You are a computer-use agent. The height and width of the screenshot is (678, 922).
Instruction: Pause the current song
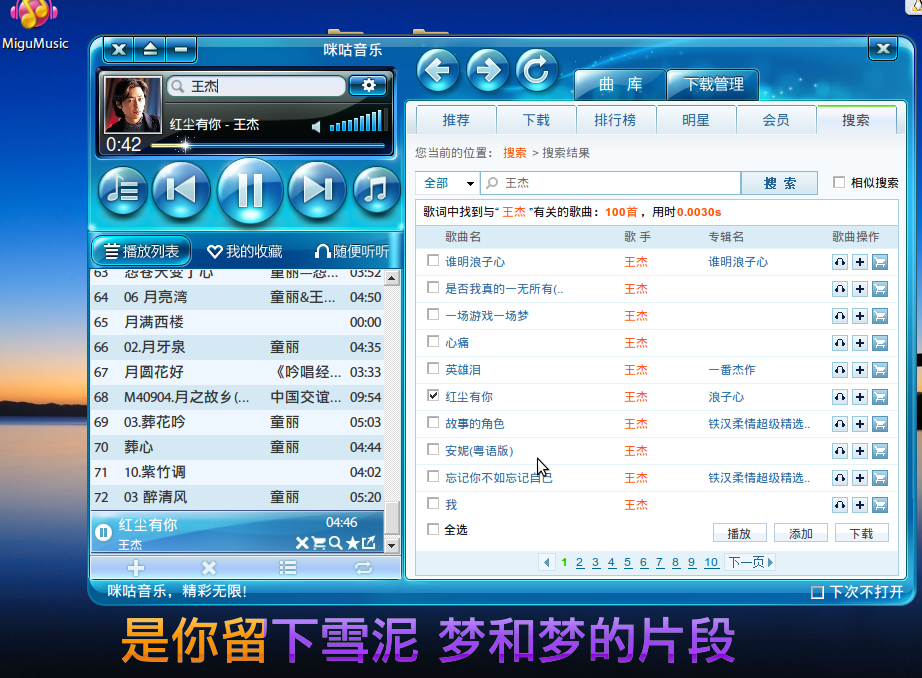coord(250,191)
